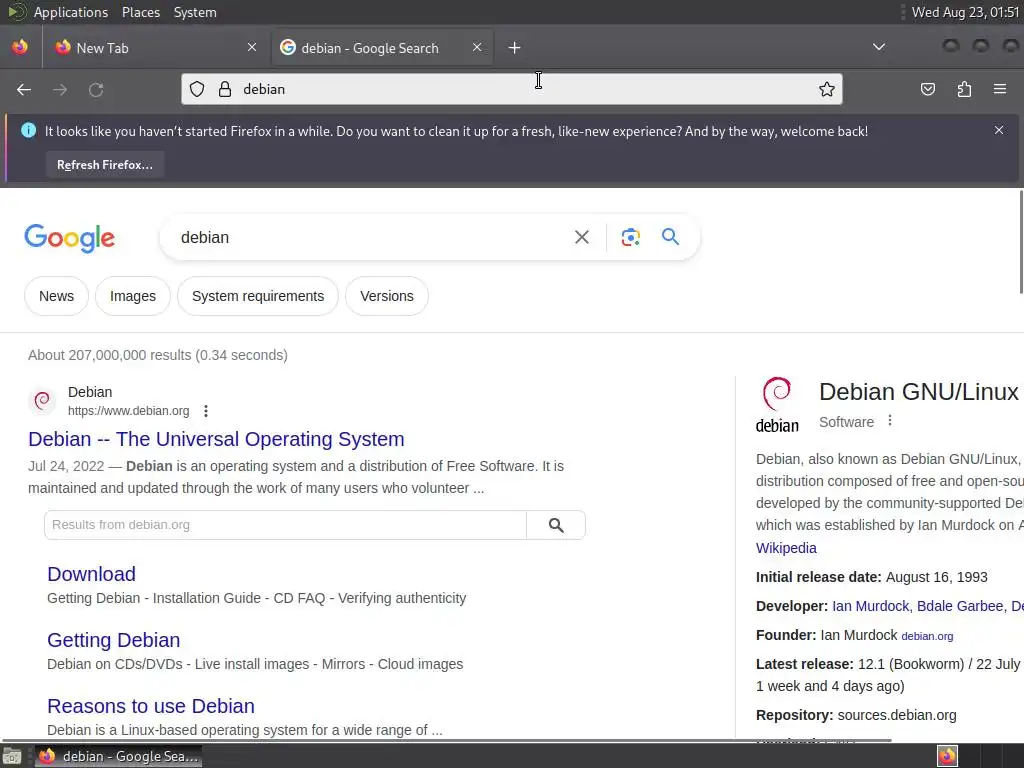Screen dimensions: 1024x768
Task: Open the Applications menu
Action: tap(71, 12)
